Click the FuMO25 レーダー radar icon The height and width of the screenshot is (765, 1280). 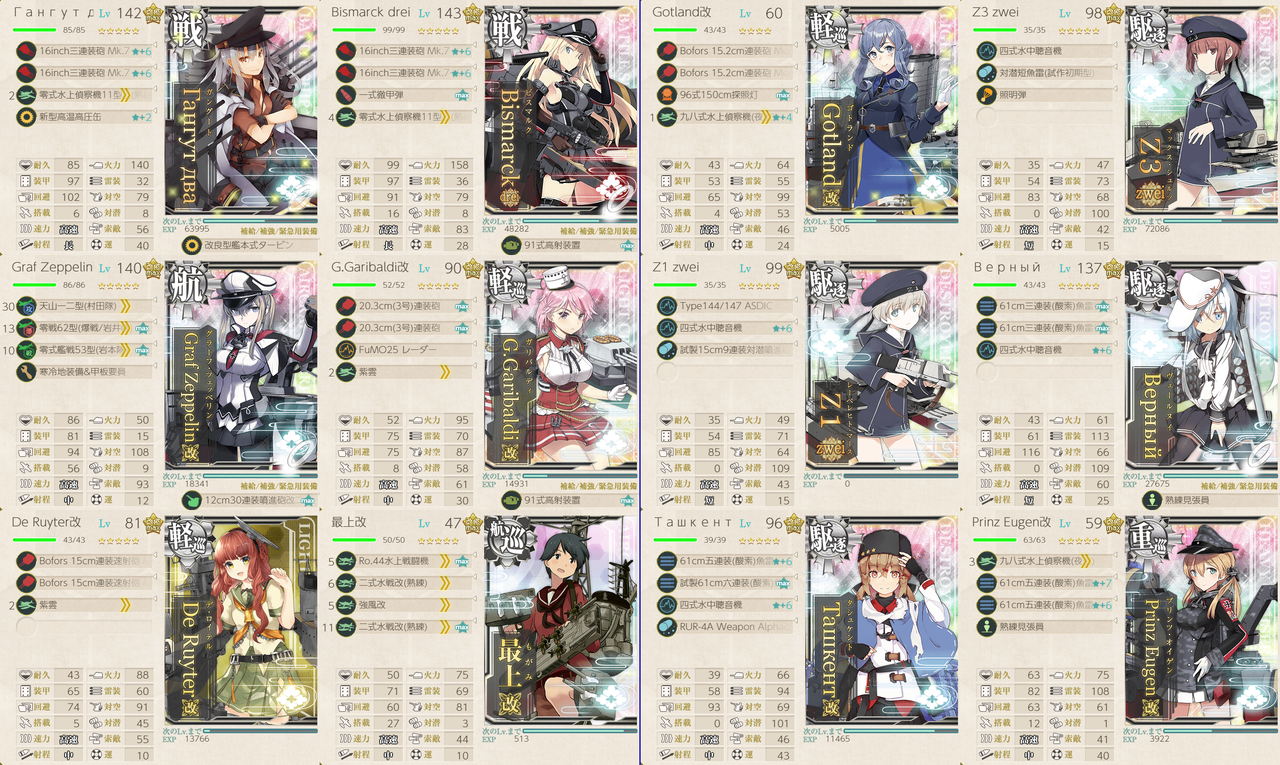tap(346, 350)
